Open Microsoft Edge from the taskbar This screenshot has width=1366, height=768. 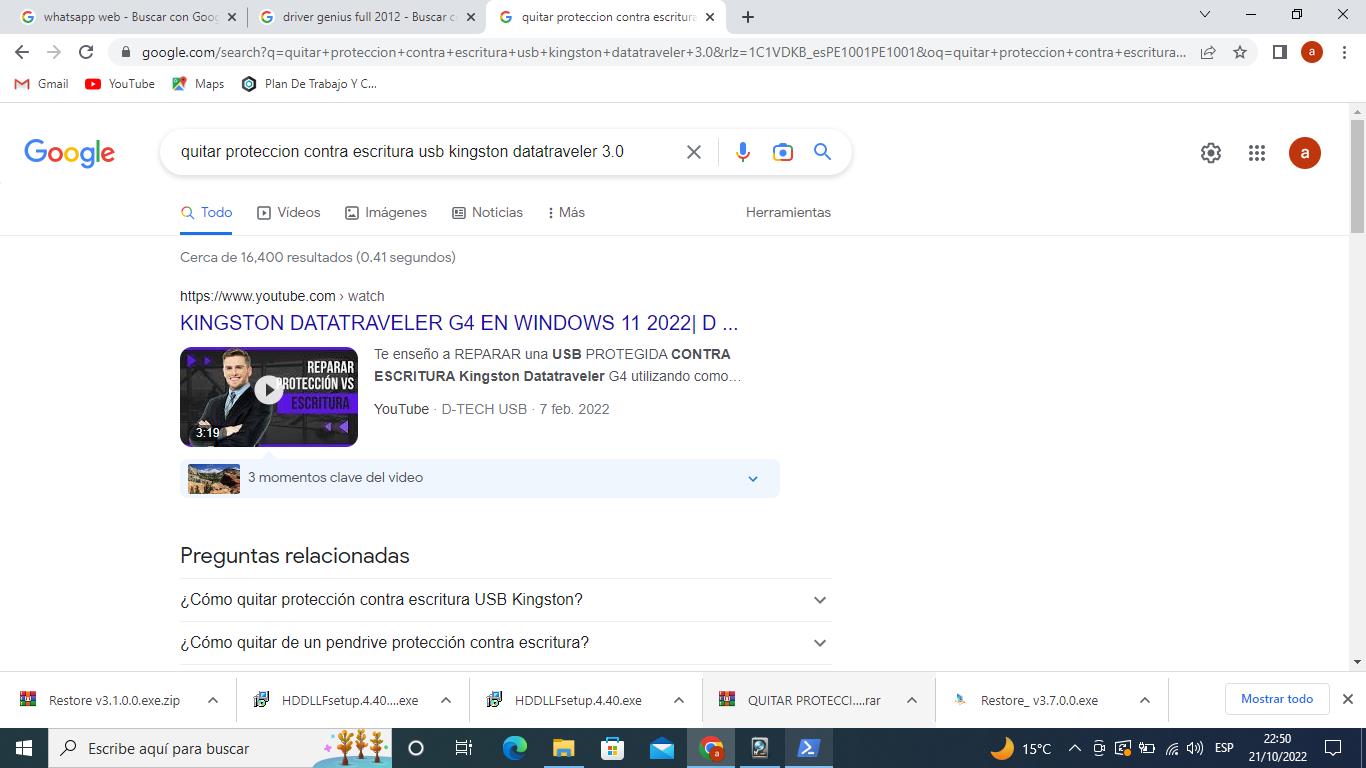click(514, 748)
